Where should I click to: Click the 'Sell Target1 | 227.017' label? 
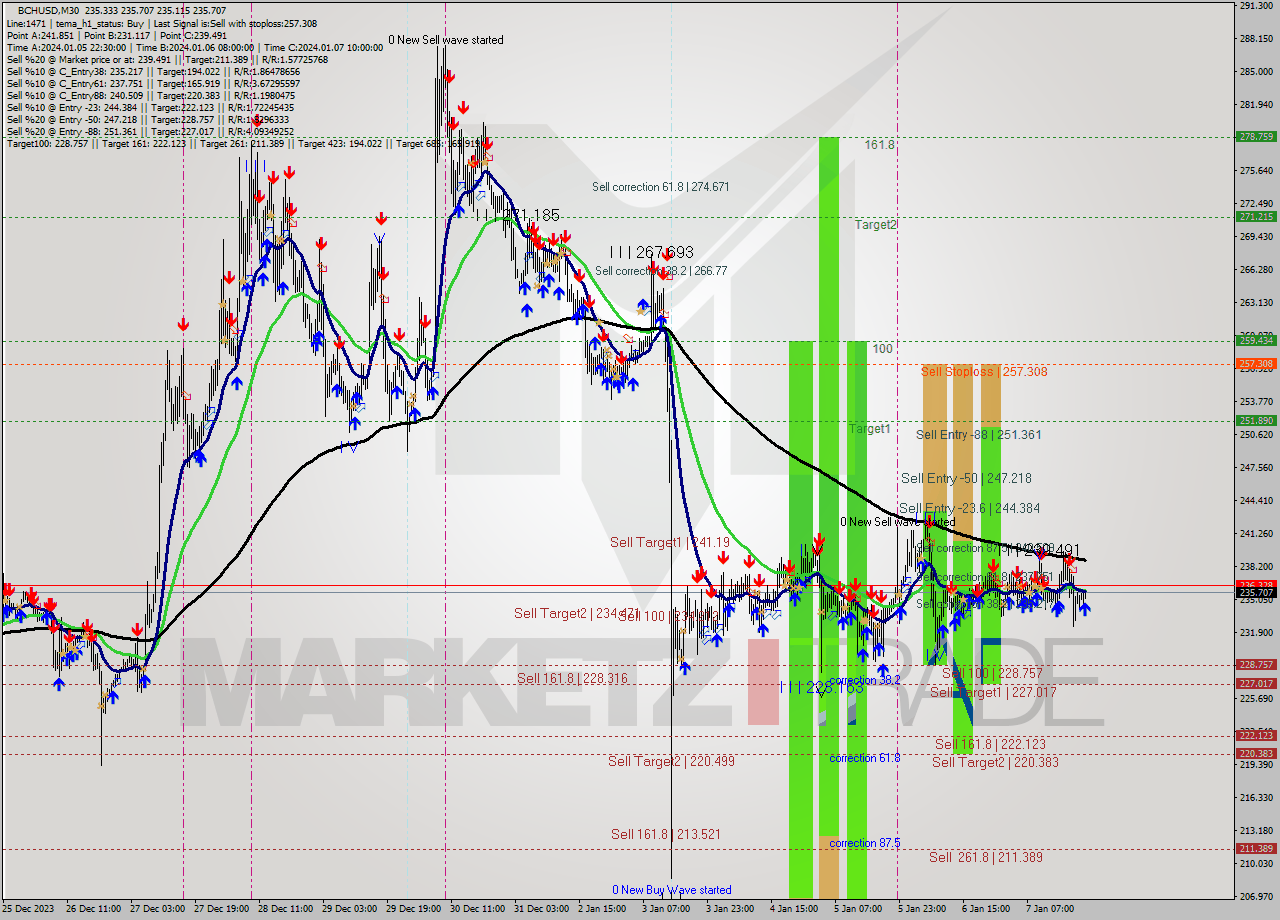(993, 692)
